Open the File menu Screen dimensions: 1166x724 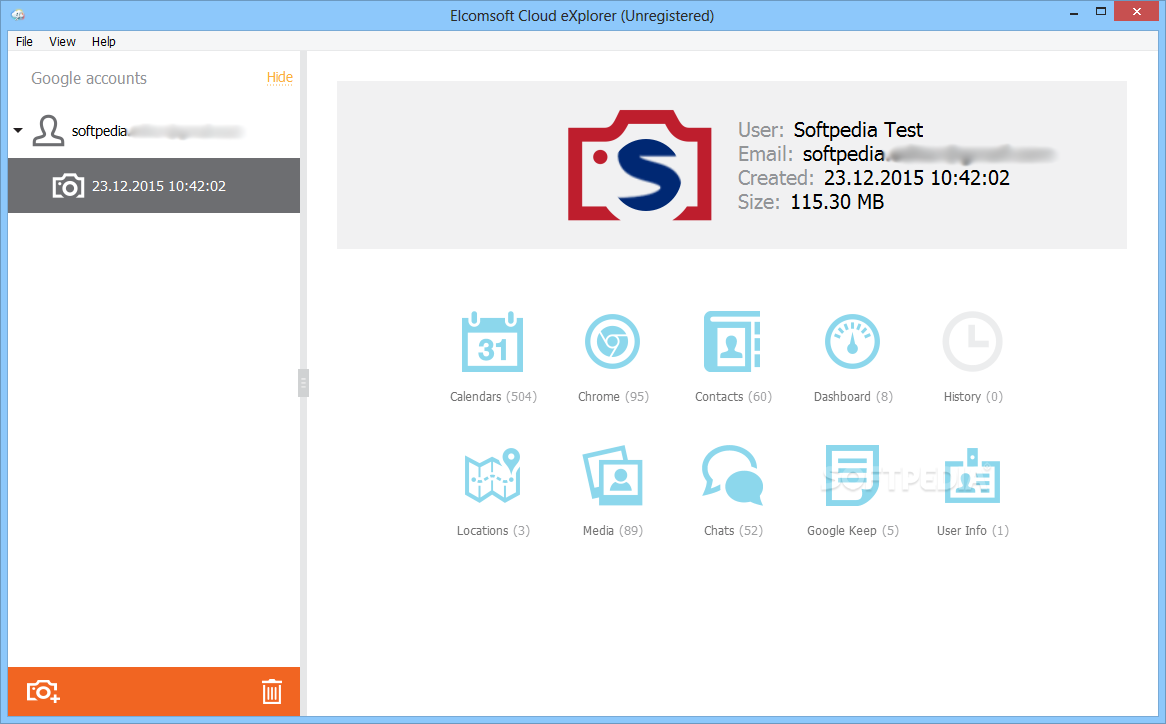click(24, 42)
